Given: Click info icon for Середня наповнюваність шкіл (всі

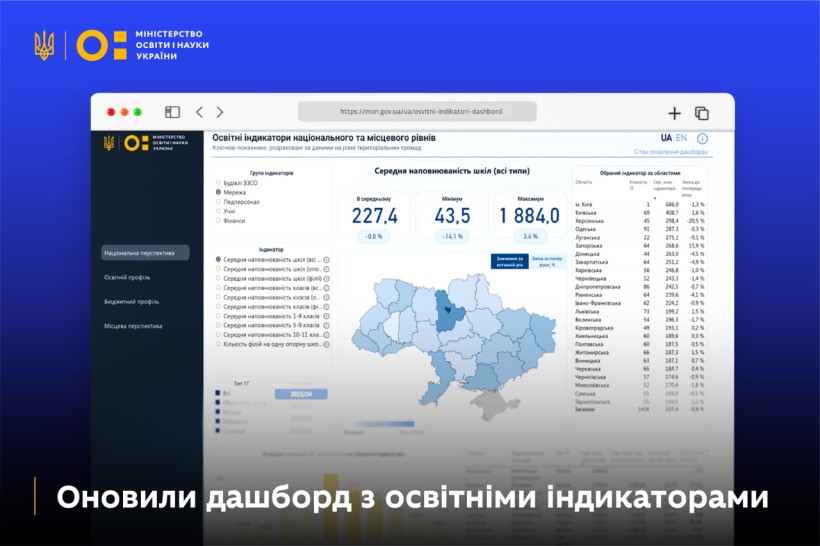Looking at the screenshot, I should 326,259.
